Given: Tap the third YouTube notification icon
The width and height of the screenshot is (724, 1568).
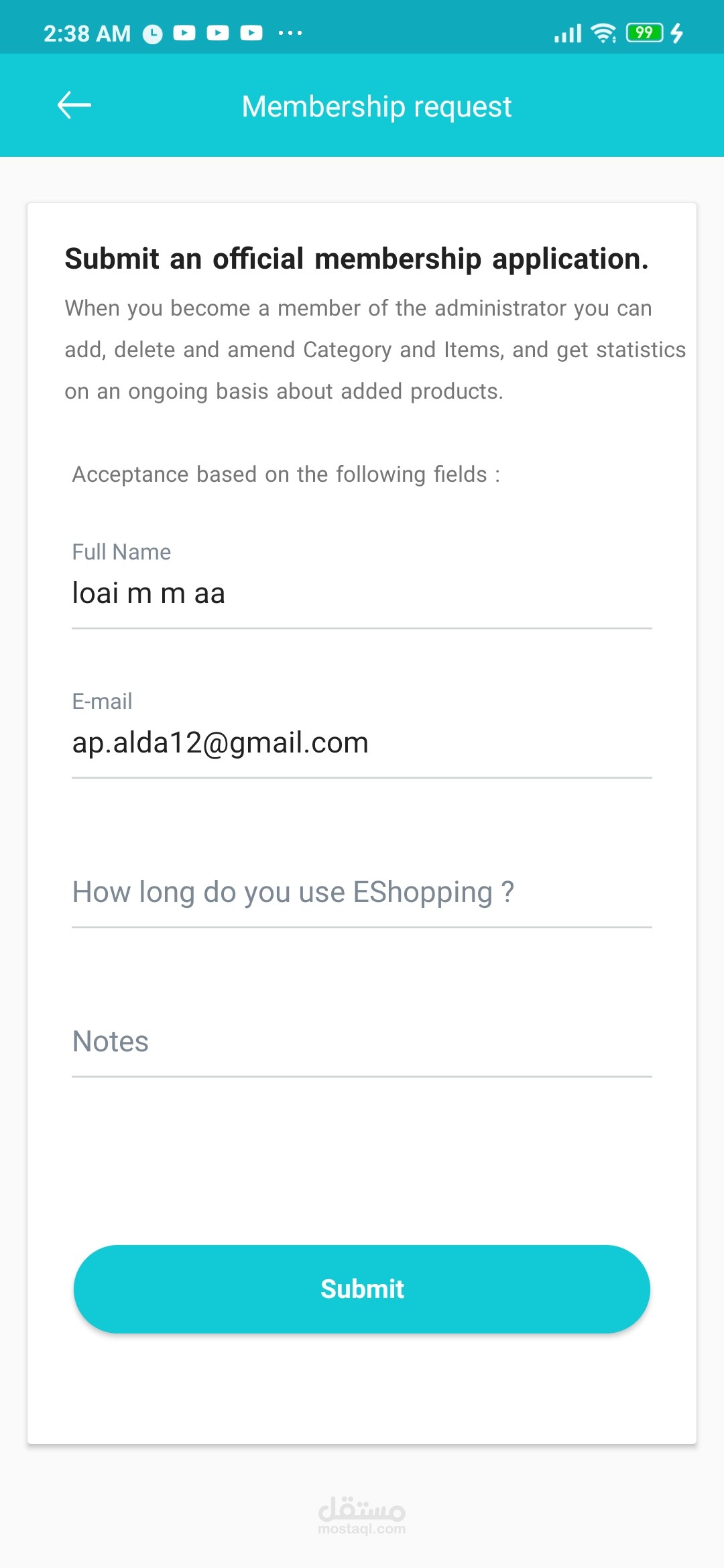Looking at the screenshot, I should [x=251, y=33].
